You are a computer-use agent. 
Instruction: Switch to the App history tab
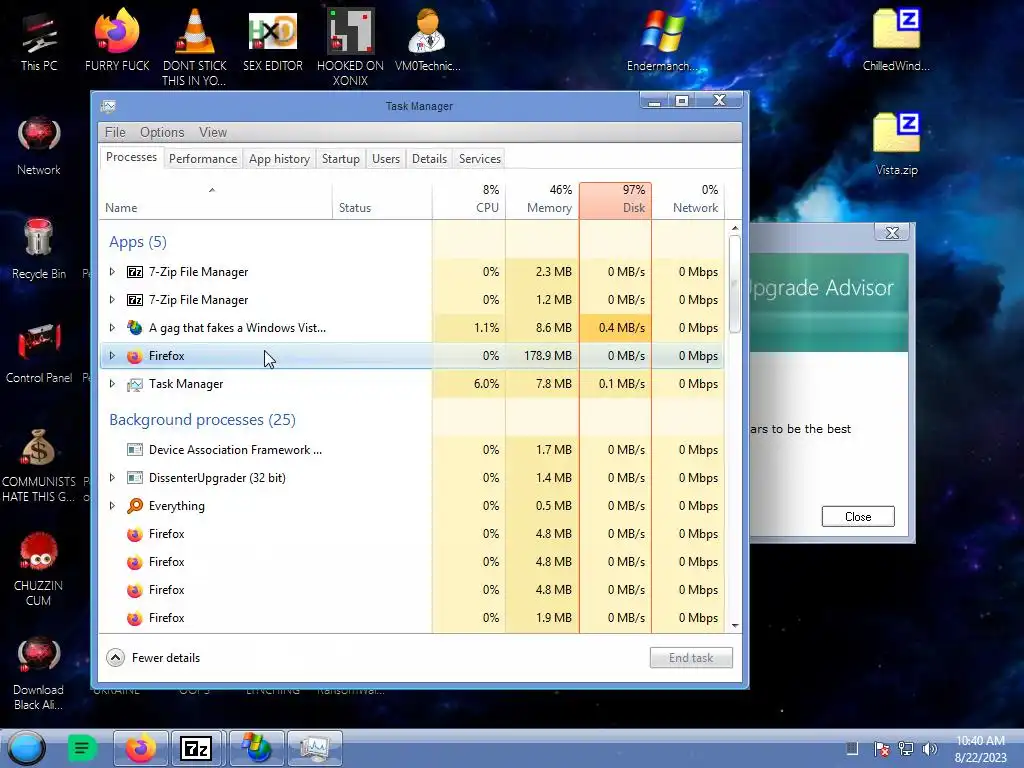click(x=279, y=159)
